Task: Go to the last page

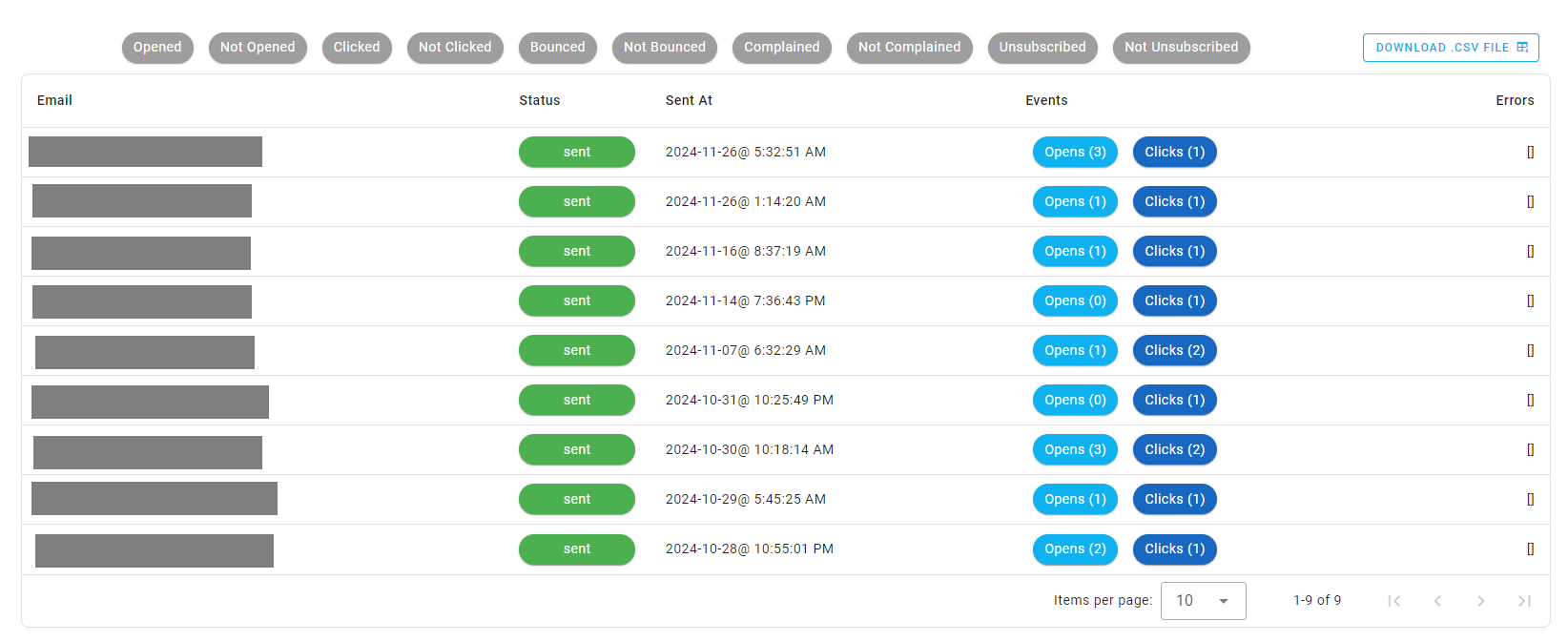Action: tap(1524, 601)
